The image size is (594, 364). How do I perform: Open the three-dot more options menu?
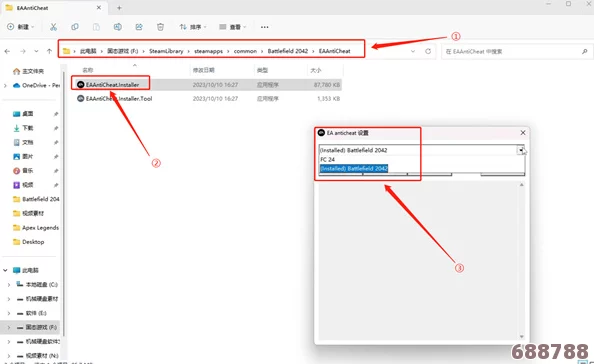pos(264,27)
